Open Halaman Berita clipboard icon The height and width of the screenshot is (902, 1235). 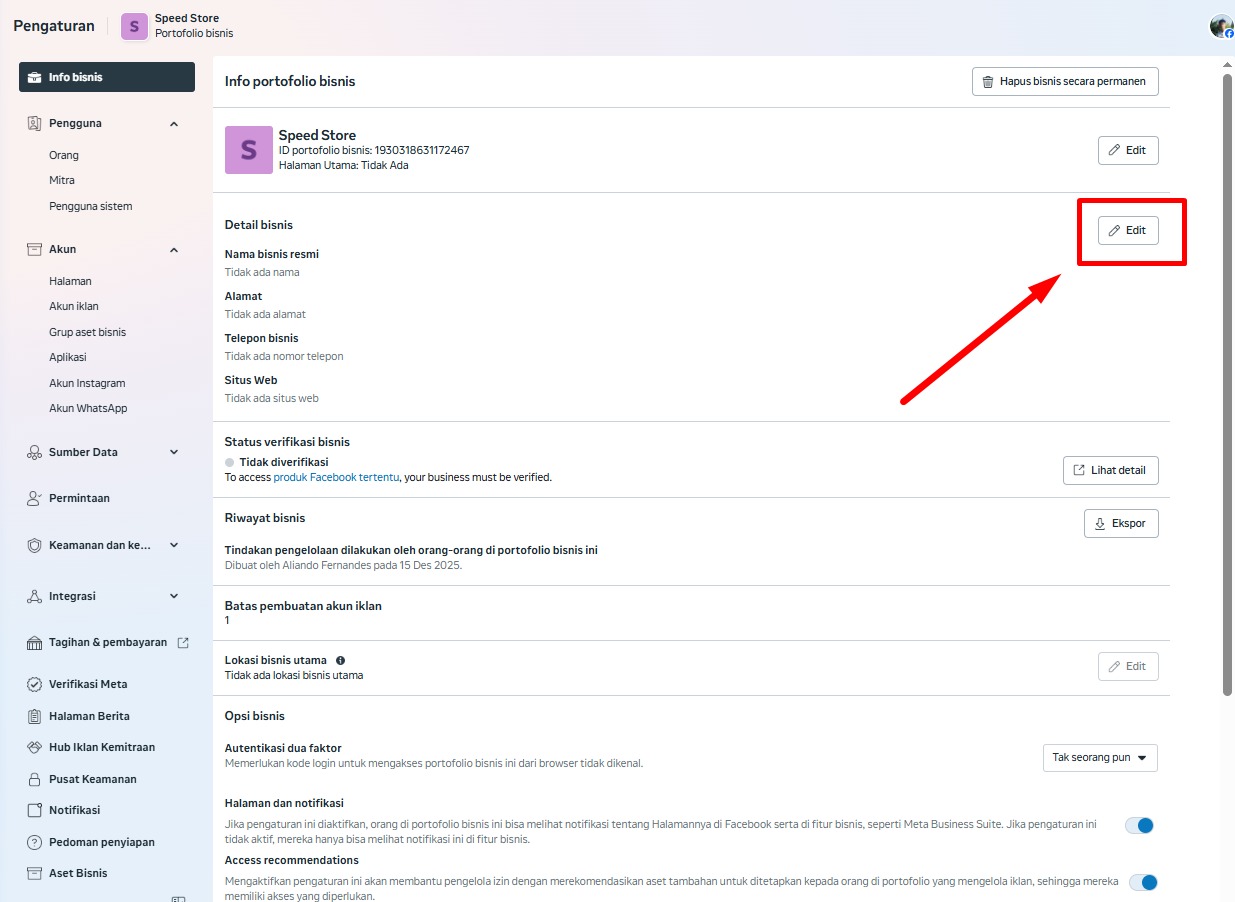tap(34, 716)
